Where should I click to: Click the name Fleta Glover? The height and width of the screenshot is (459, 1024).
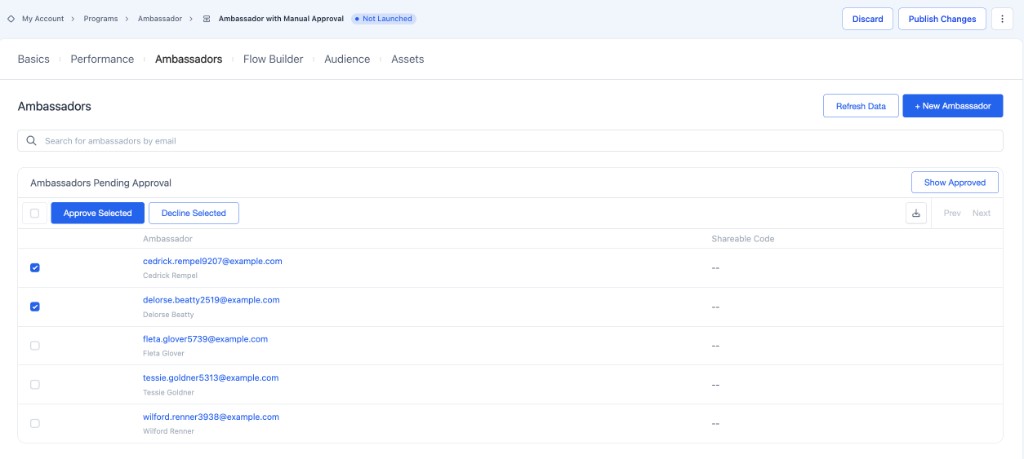coord(163,353)
